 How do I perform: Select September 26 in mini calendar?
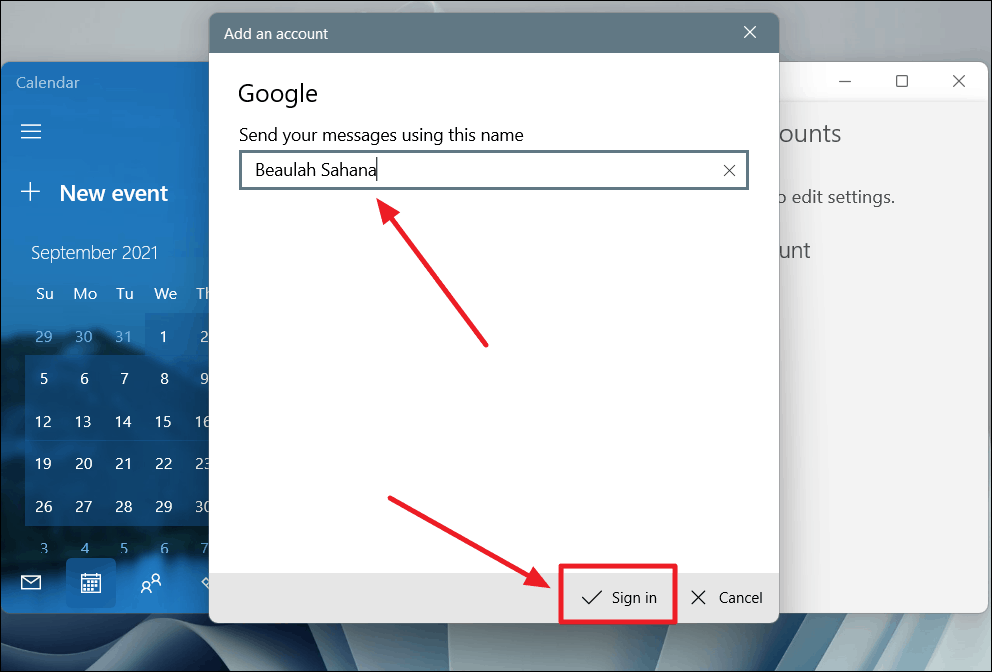pyautogui.click(x=44, y=506)
